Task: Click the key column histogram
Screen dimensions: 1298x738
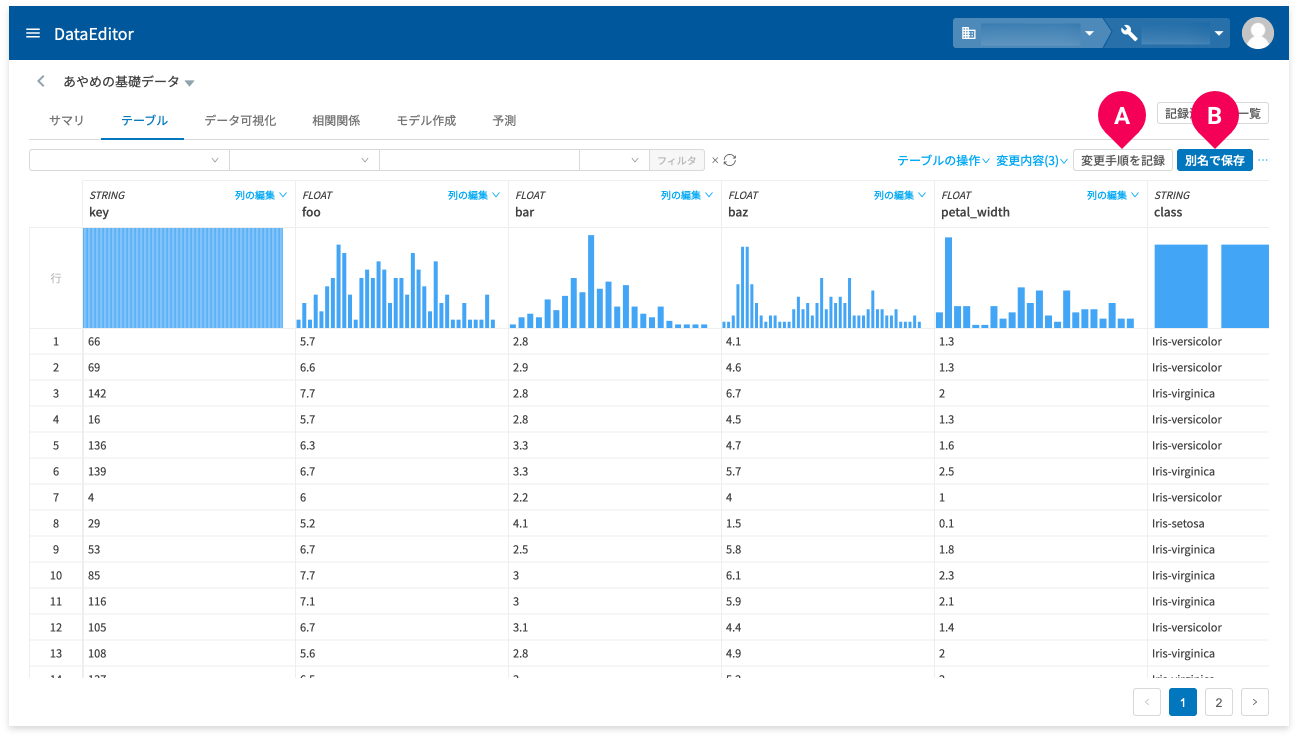Action: pyautogui.click(x=183, y=278)
